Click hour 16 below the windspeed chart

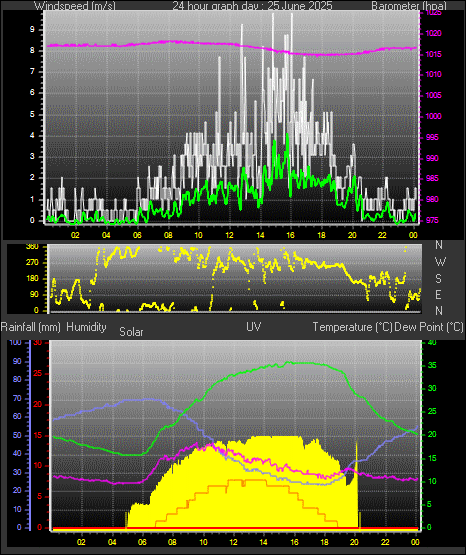coord(290,235)
